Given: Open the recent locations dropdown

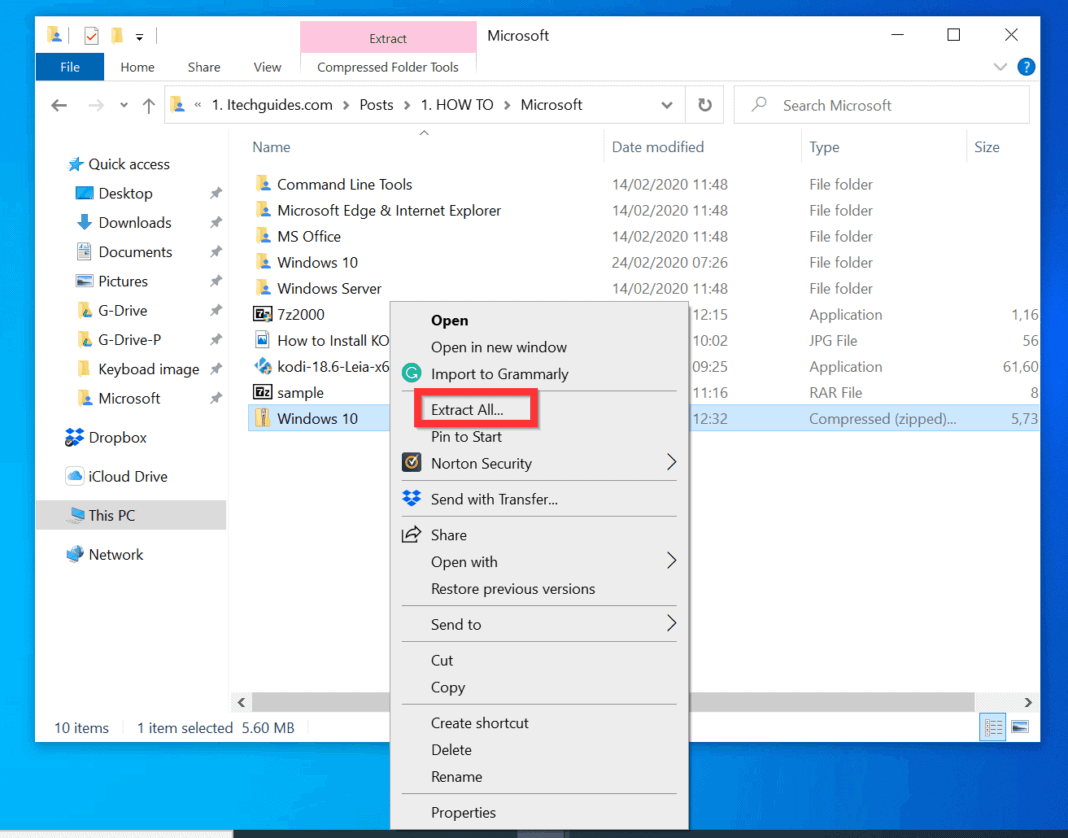Looking at the screenshot, I should click(123, 105).
